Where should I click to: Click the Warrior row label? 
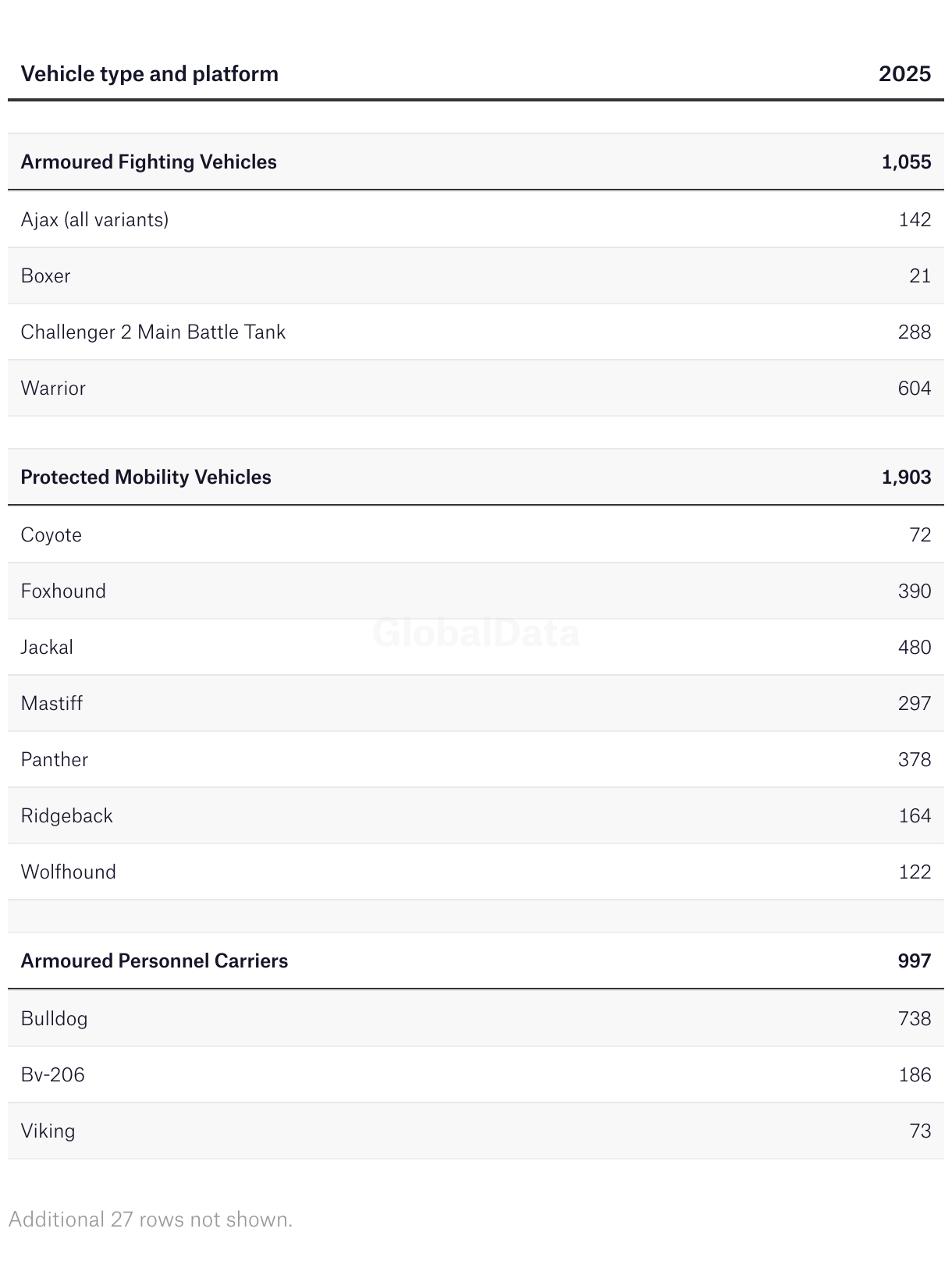[53, 388]
